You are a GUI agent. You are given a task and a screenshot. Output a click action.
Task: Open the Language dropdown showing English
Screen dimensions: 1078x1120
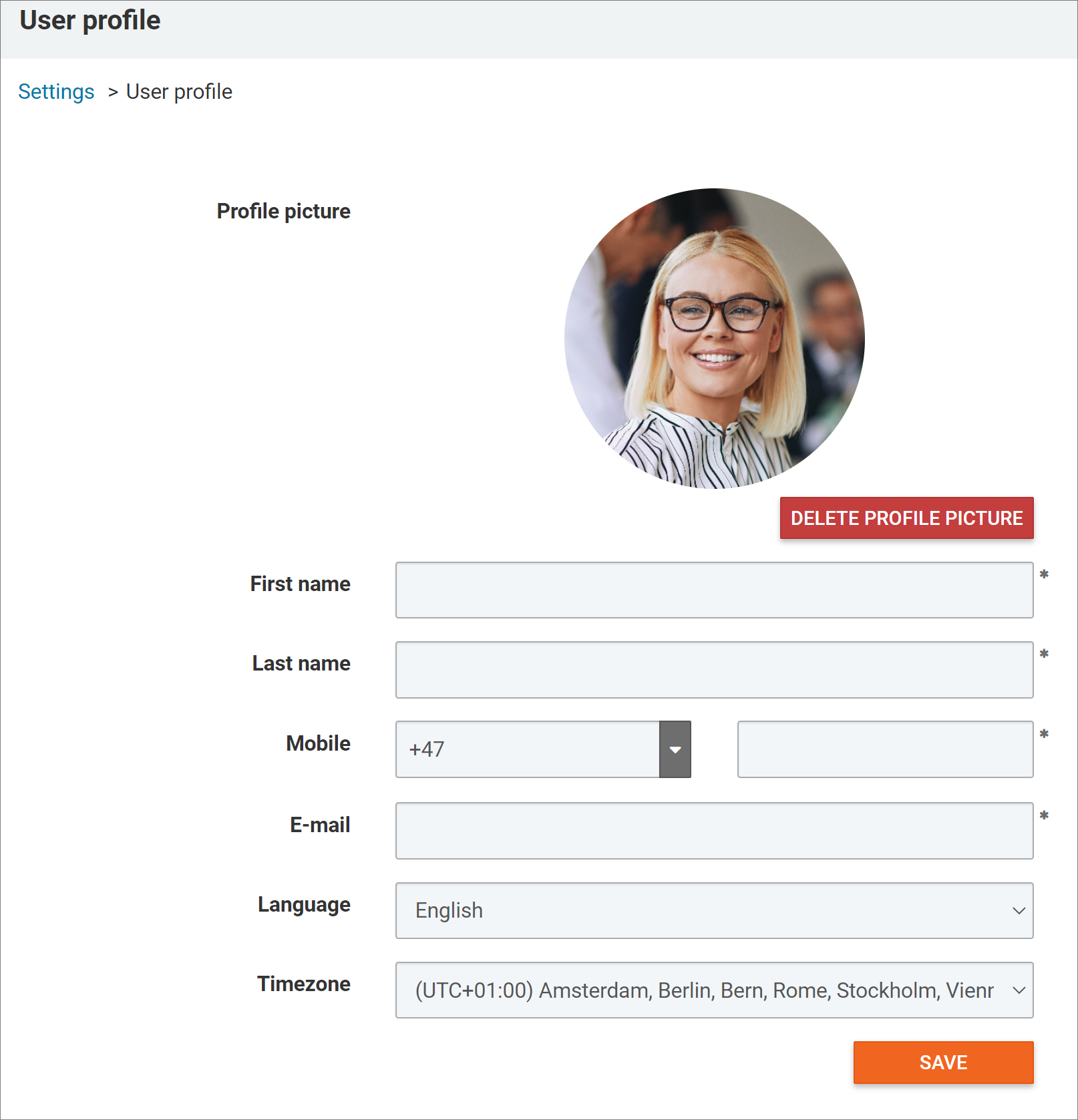point(714,910)
